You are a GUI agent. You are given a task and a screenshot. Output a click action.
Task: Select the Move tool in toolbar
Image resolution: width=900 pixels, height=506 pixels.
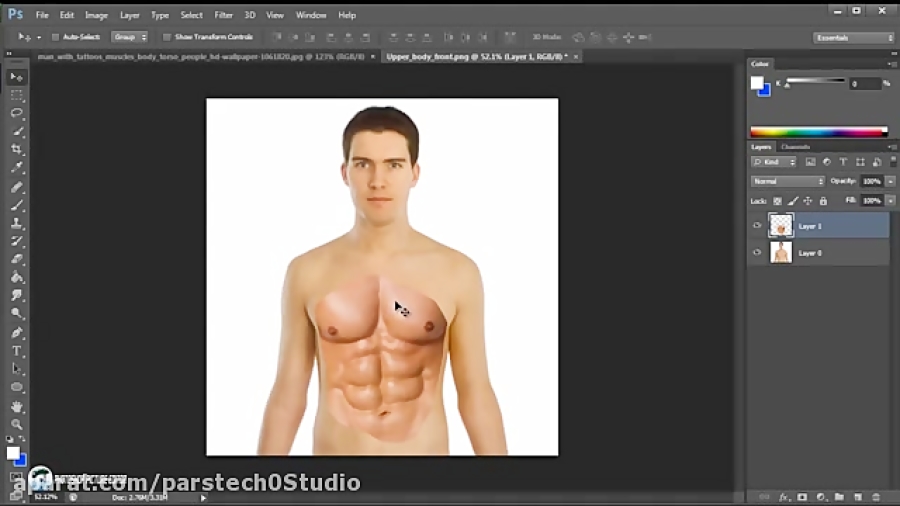point(17,77)
